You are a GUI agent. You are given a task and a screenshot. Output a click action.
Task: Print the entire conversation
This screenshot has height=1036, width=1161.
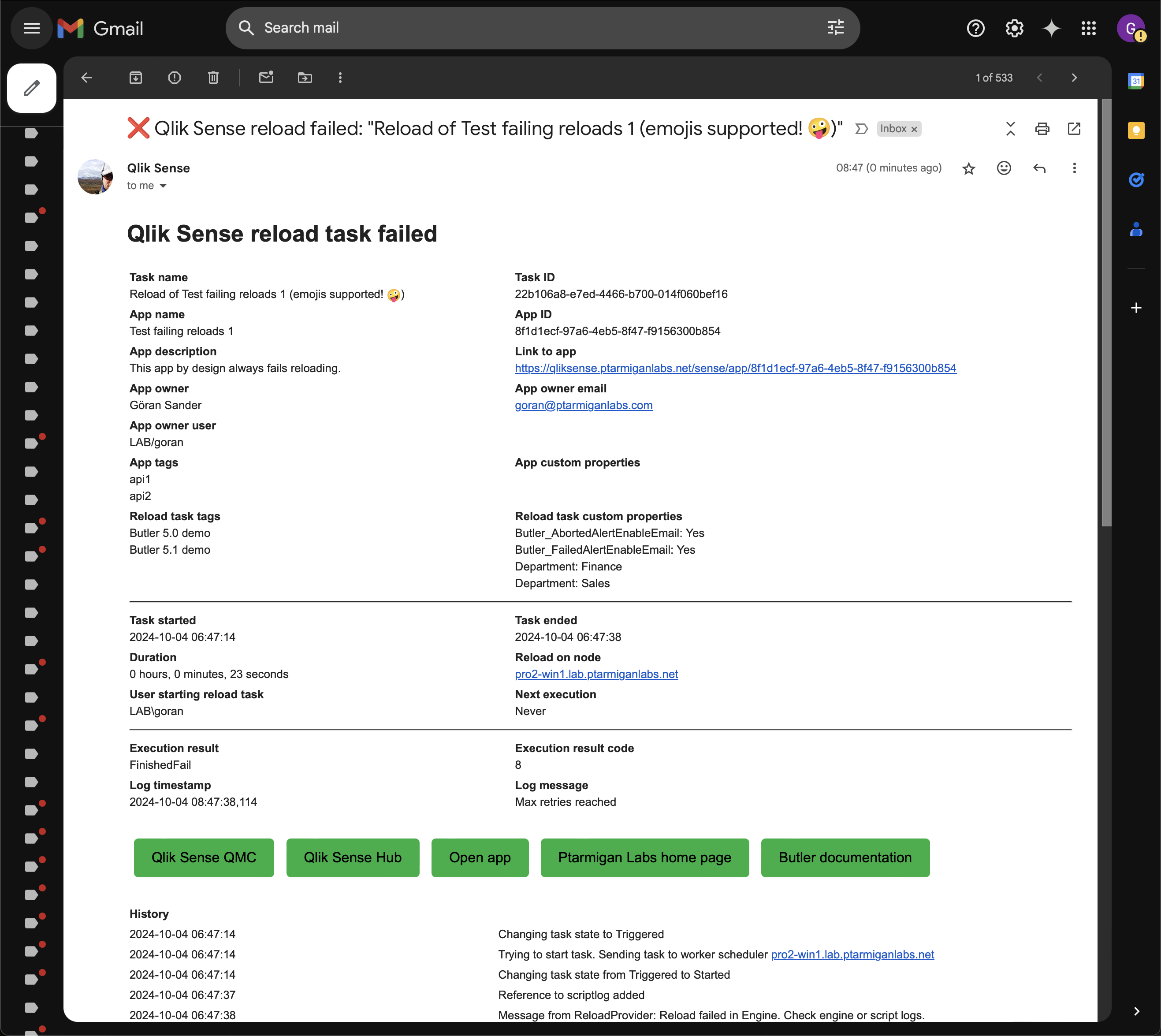1042,129
